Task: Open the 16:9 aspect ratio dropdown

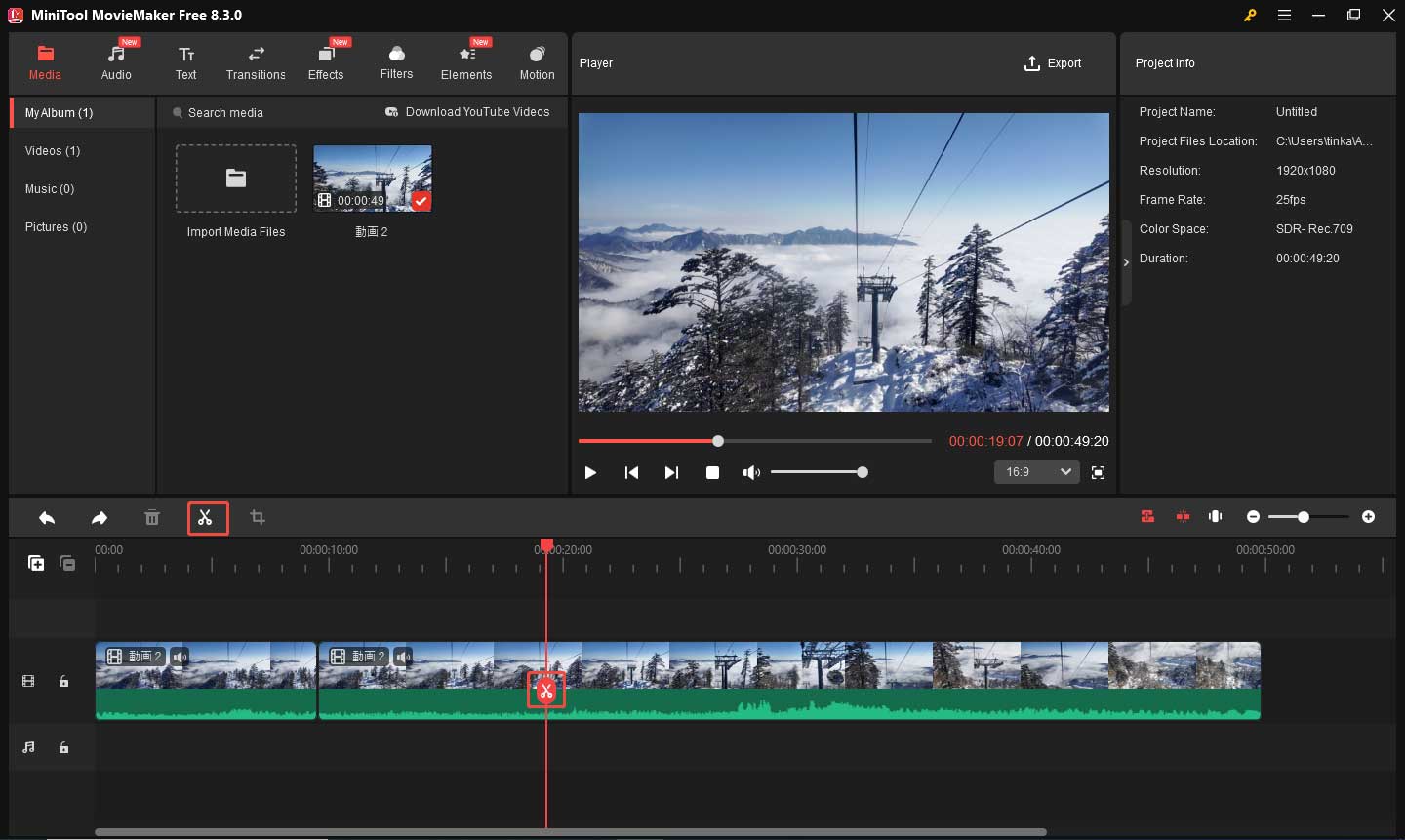Action: point(1036,472)
